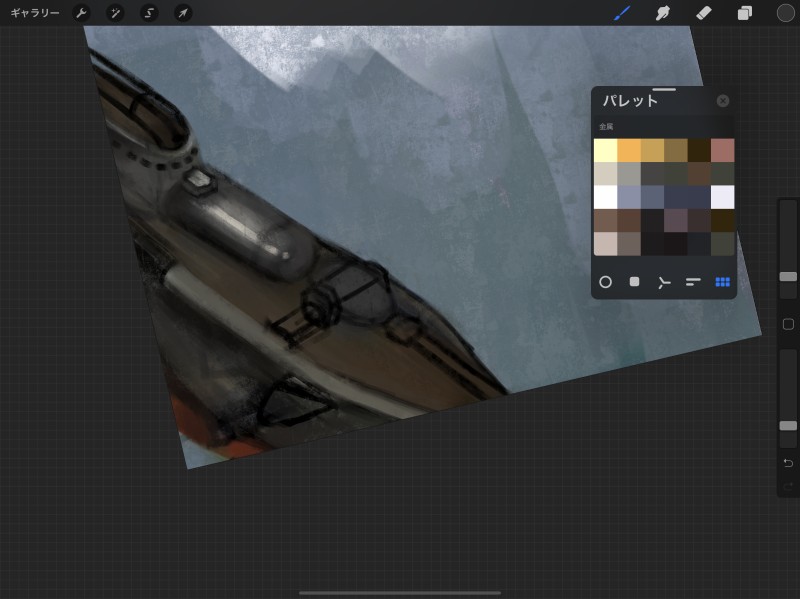Switch to the Harmony color tab
Image resolution: width=800 pixels, height=599 pixels.
tap(663, 282)
